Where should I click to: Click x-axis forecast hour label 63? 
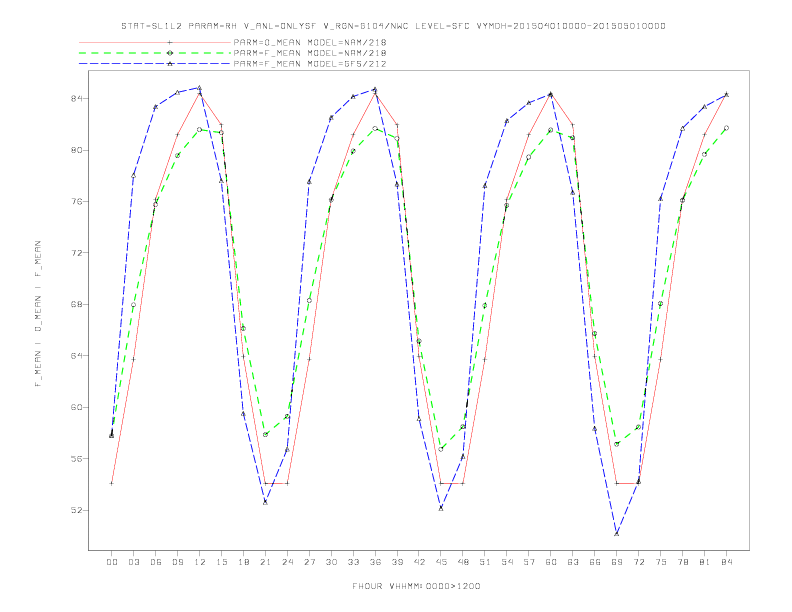(x=573, y=562)
